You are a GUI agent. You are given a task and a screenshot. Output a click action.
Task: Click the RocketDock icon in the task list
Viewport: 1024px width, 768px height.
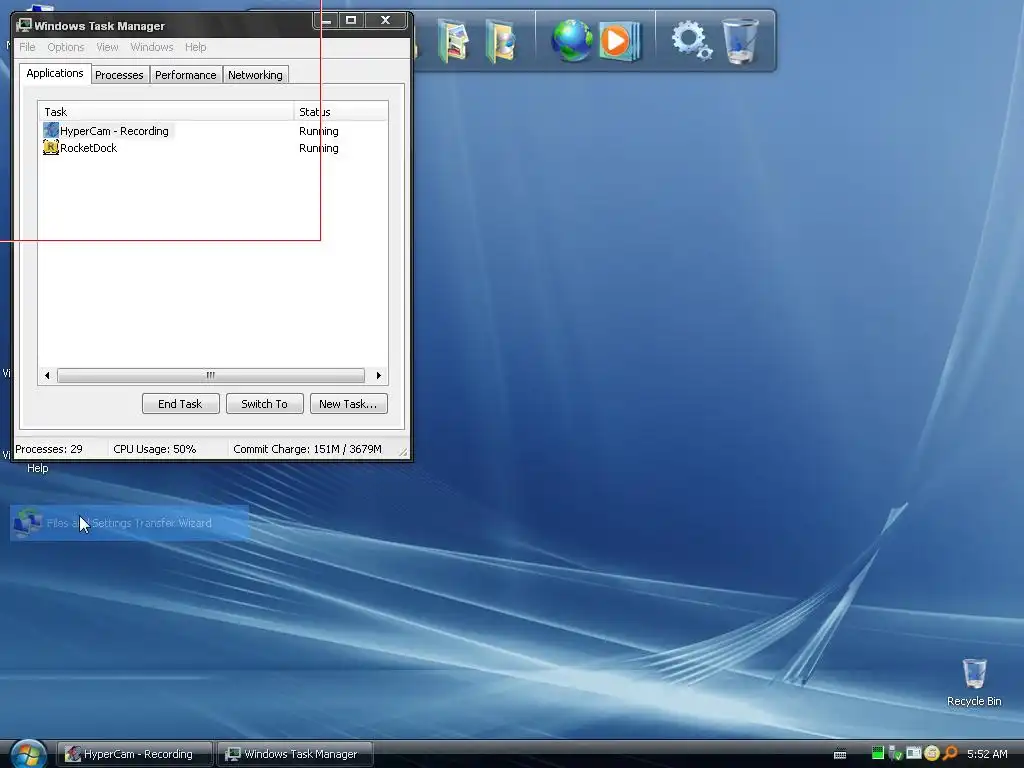tap(51, 148)
